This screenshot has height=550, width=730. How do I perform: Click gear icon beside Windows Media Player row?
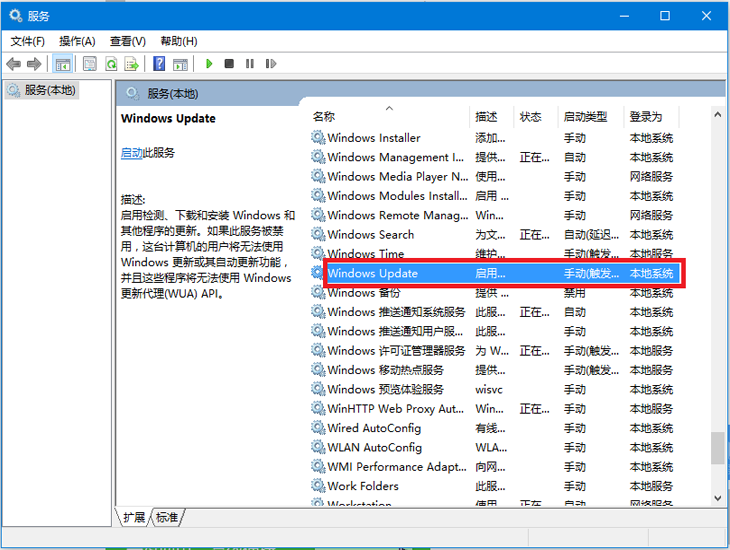[x=318, y=176]
